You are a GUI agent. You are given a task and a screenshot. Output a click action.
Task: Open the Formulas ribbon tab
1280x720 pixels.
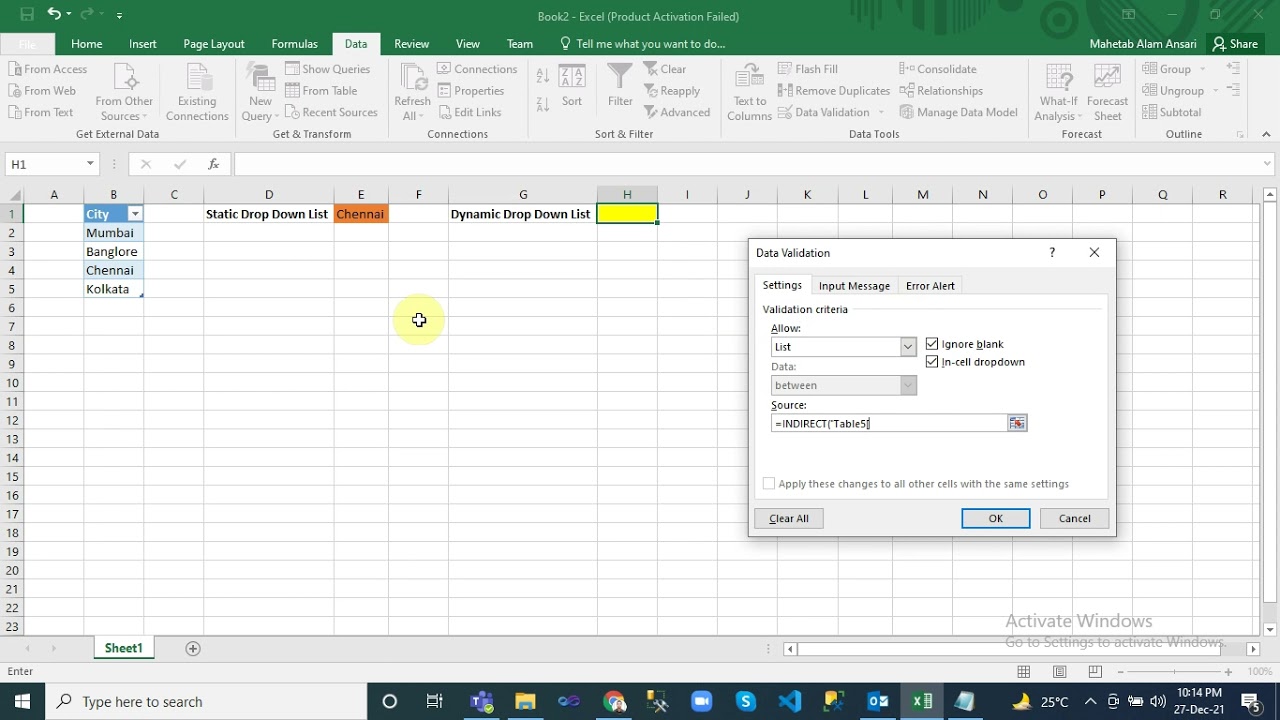pos(294,44)
